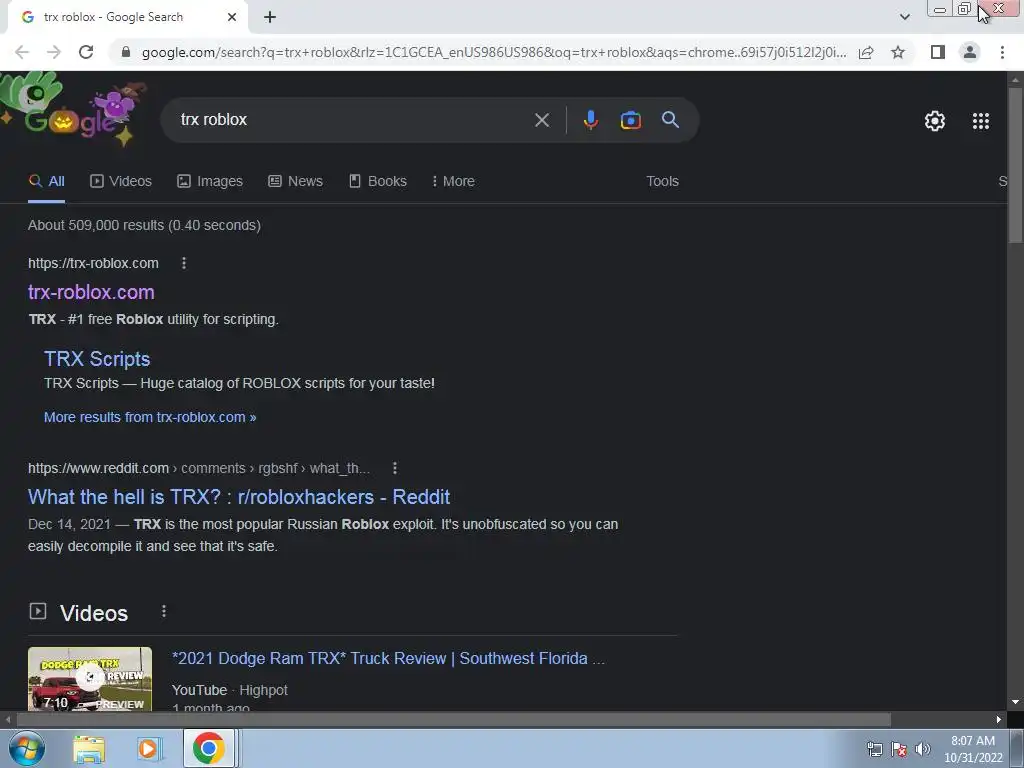The image size is (1024, 768).
Task: Bookmark this page with the star icon
Action: pos(898,52)
